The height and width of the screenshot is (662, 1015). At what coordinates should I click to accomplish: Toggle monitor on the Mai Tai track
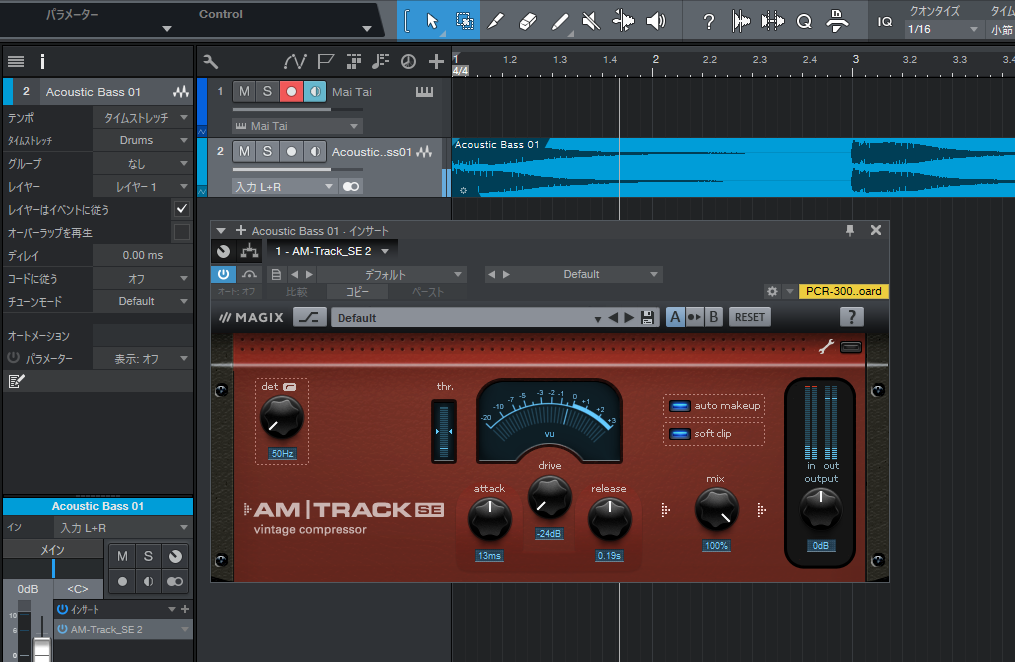pos(315,92)
